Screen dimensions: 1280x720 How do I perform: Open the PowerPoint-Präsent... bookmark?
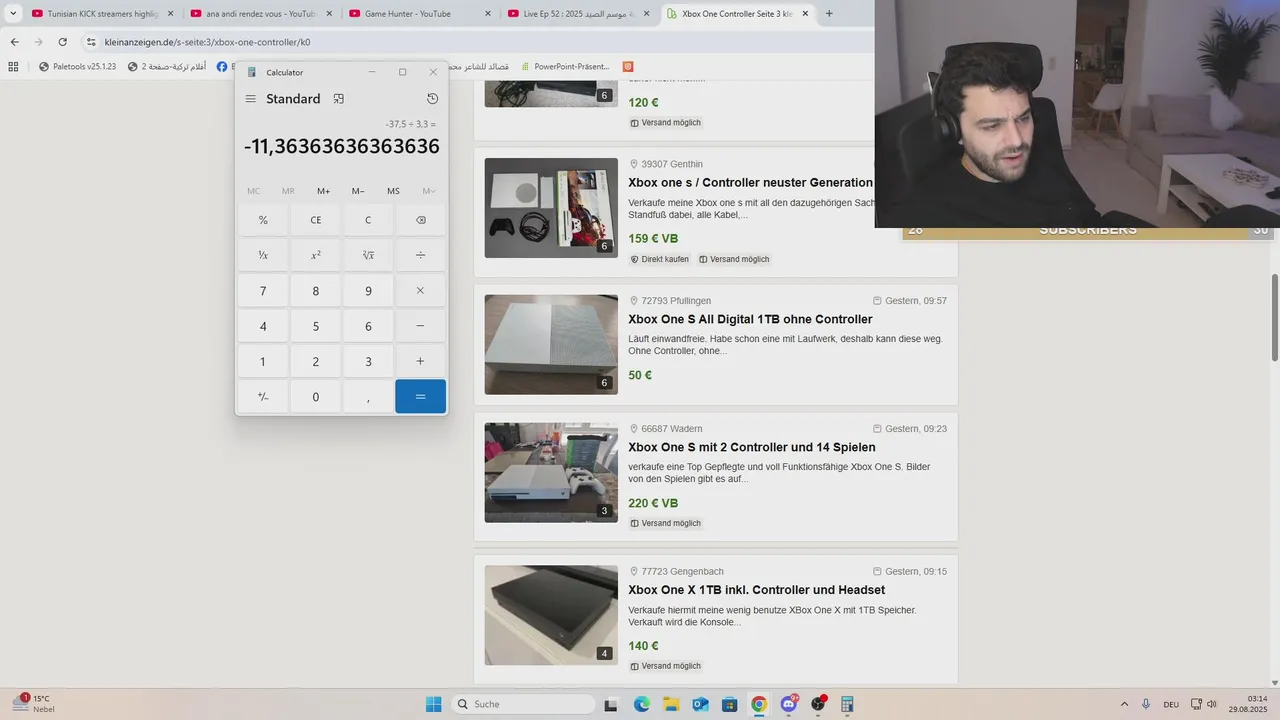pyautogui.click(x=564, y=67)
